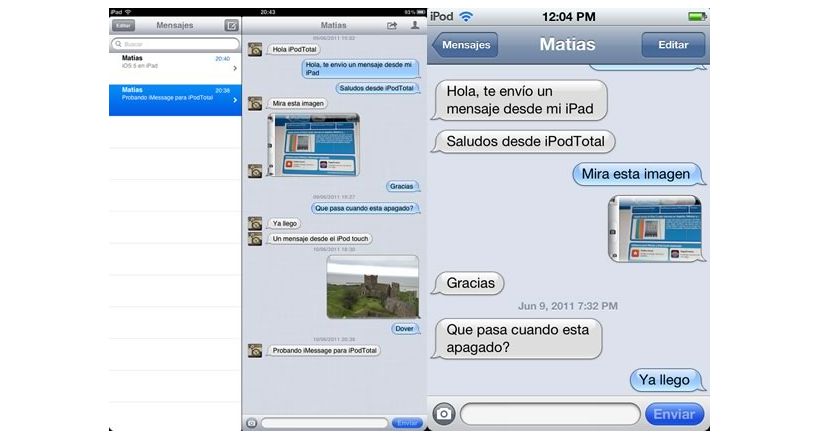The image size is (820, 440).
Task: Select iPod bubble 'Que pasa cuando esta apagado?'
Action: coord(517,339)
